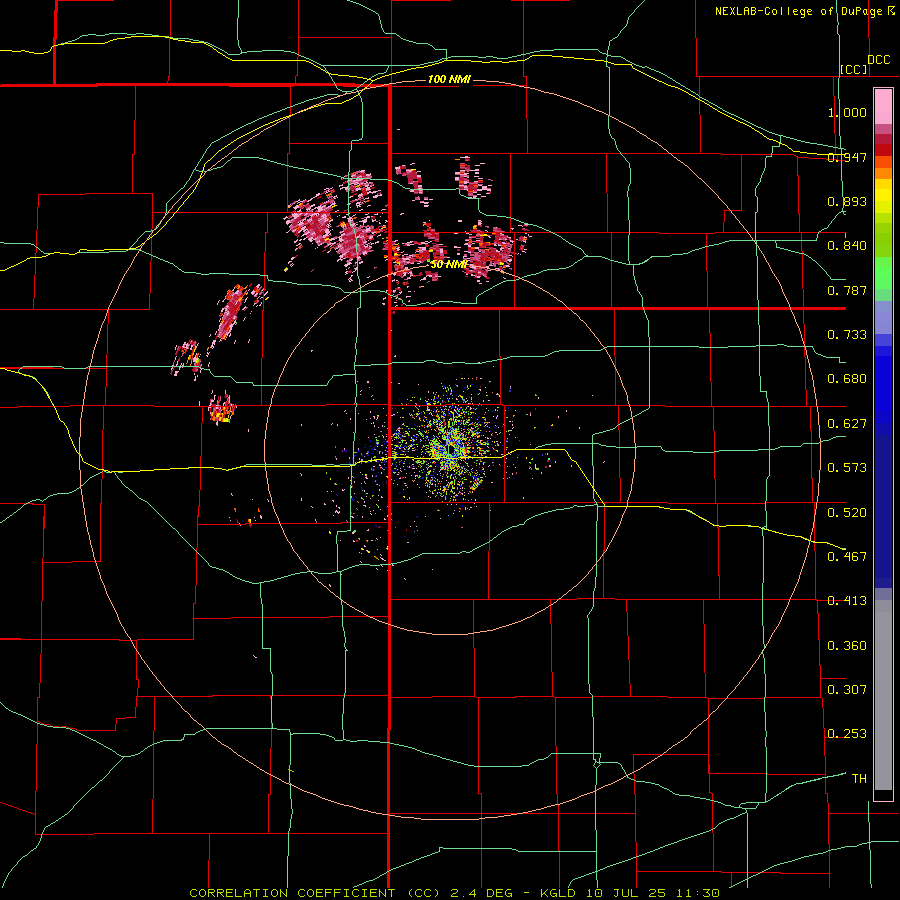Pick the bright green color near 0.787
This screenshot has height=900, width=900.
pyautogui.click(x=883, y=273)
